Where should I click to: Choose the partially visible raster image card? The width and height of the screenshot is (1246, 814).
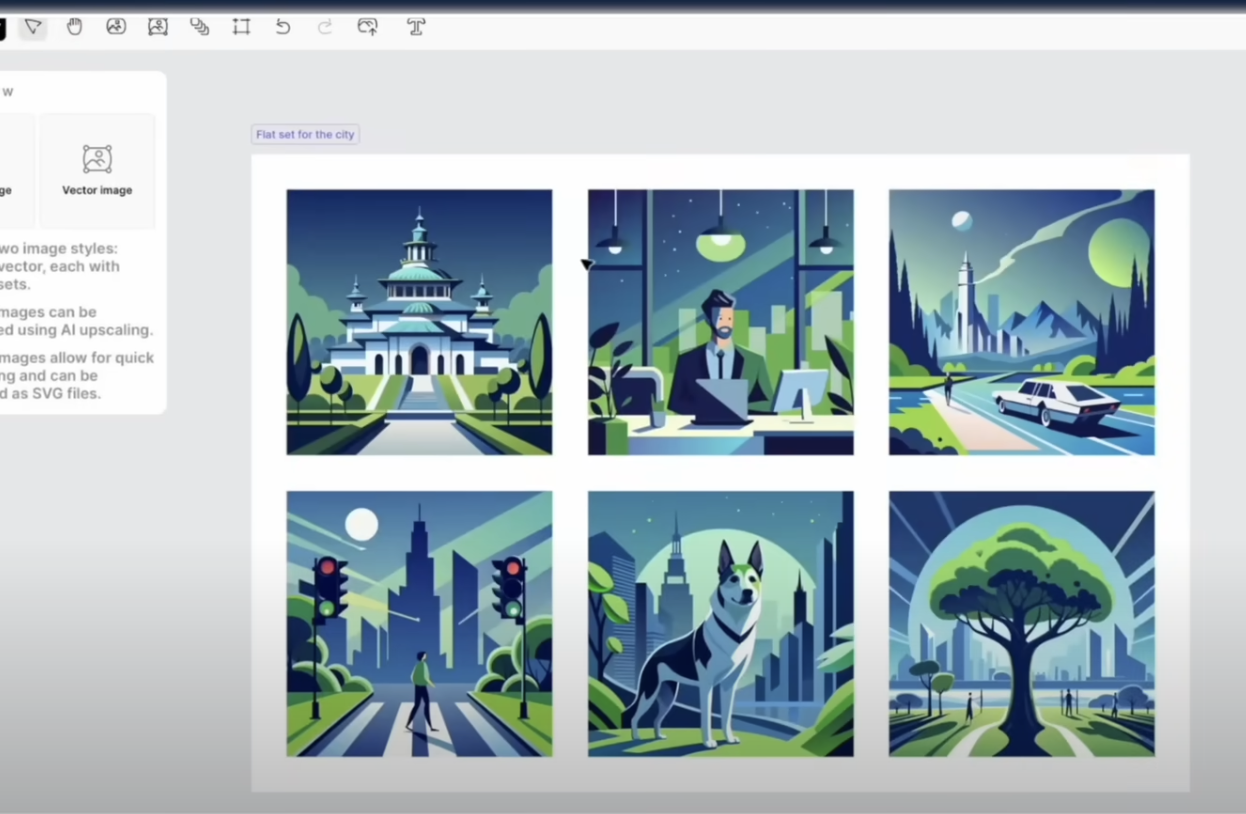point(15,171)
